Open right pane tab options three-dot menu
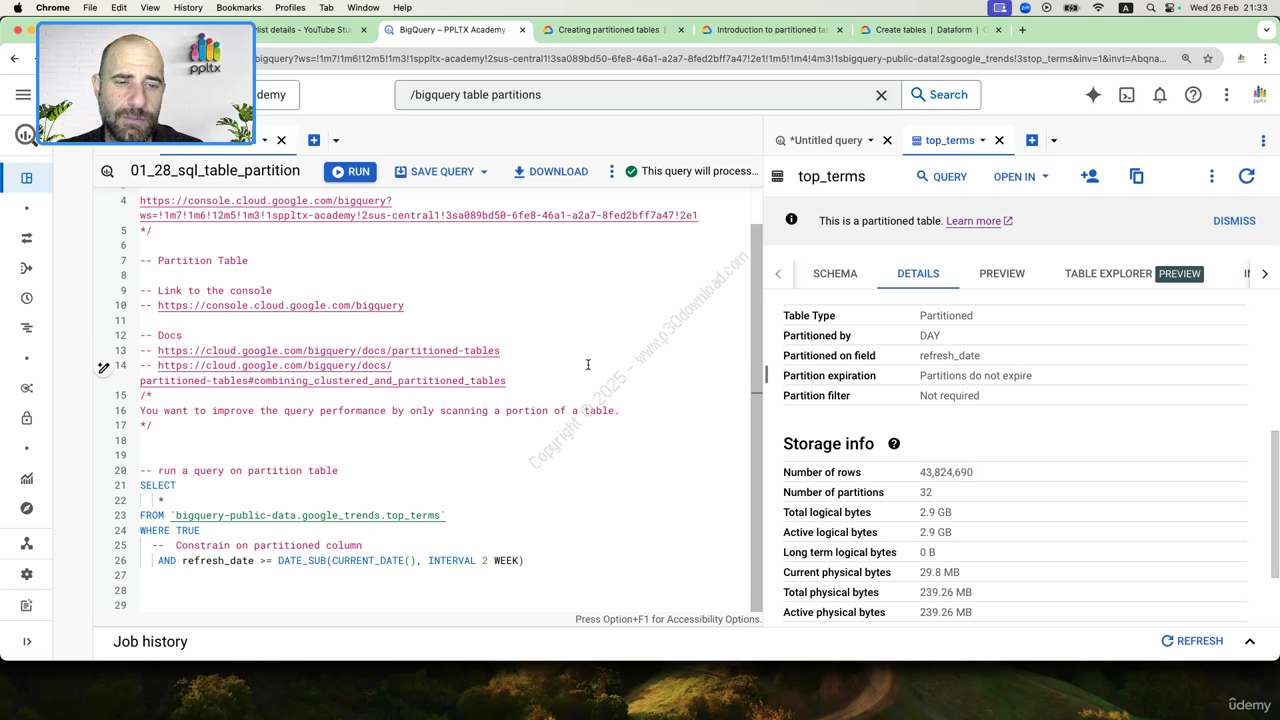The width and height of the screenshot is (1280, 720). coord(1263,140)
